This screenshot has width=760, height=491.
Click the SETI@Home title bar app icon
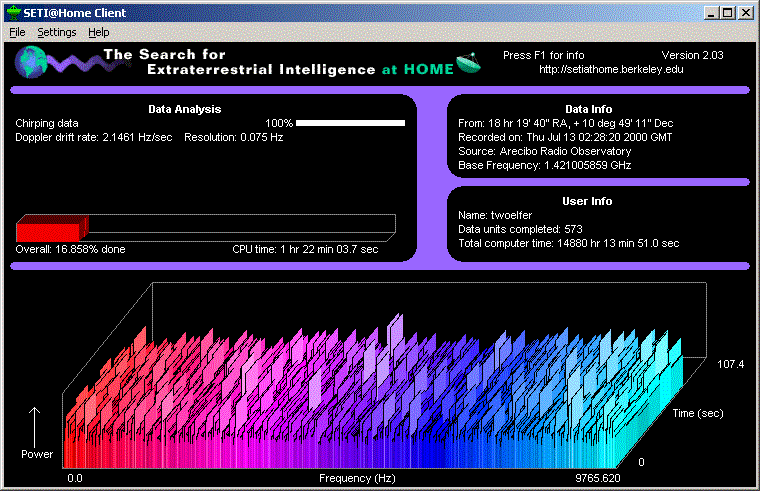tap(14, 13)
